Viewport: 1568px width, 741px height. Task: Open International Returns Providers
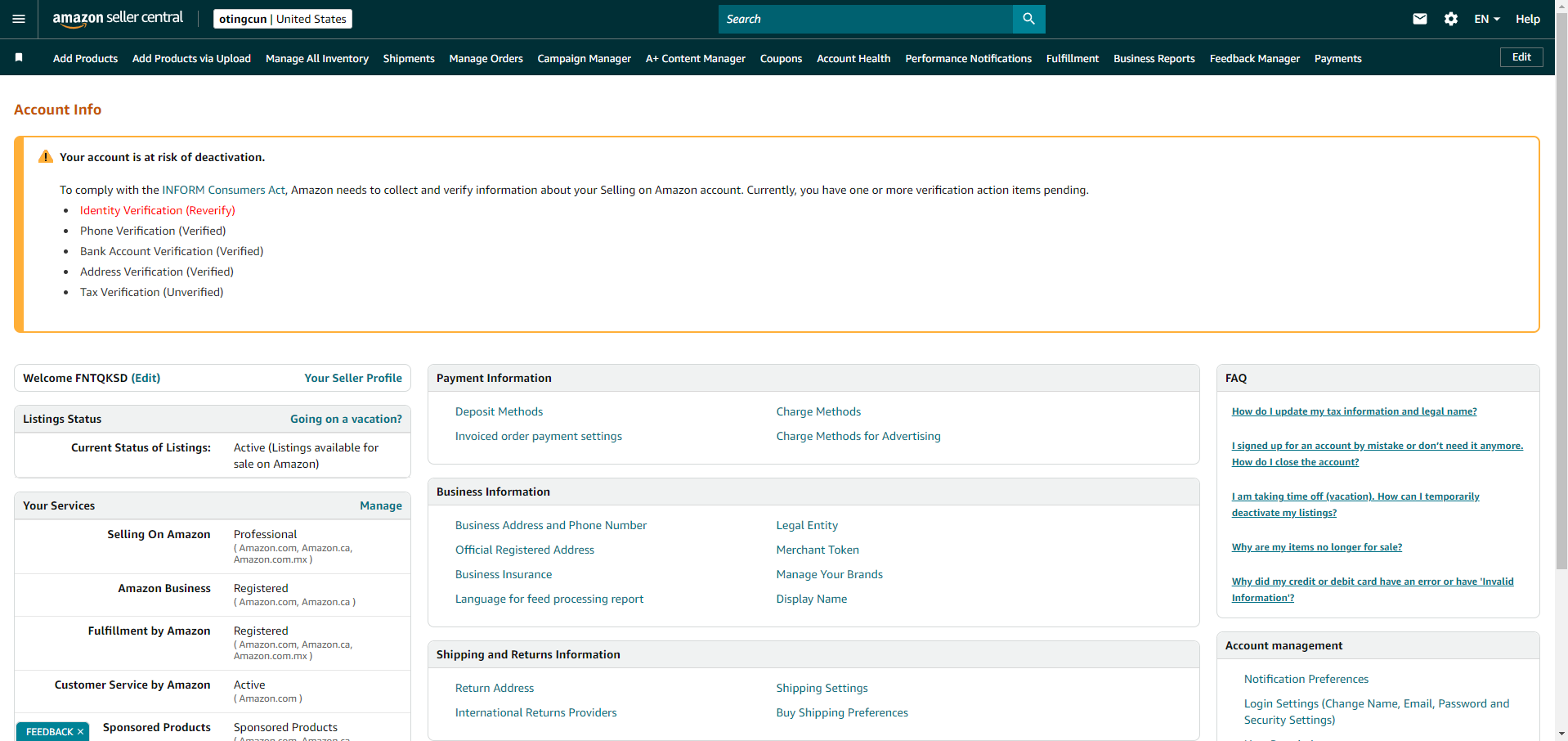[535, 712]
